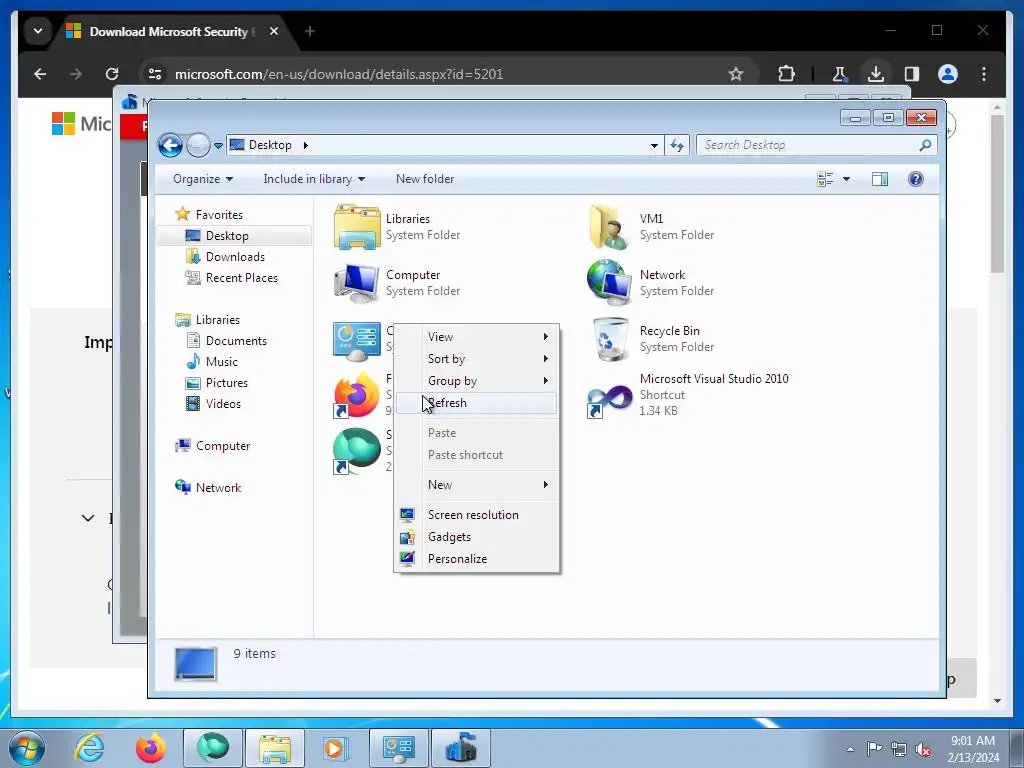Click the change view icon
1024x768 pixels.
825,179
